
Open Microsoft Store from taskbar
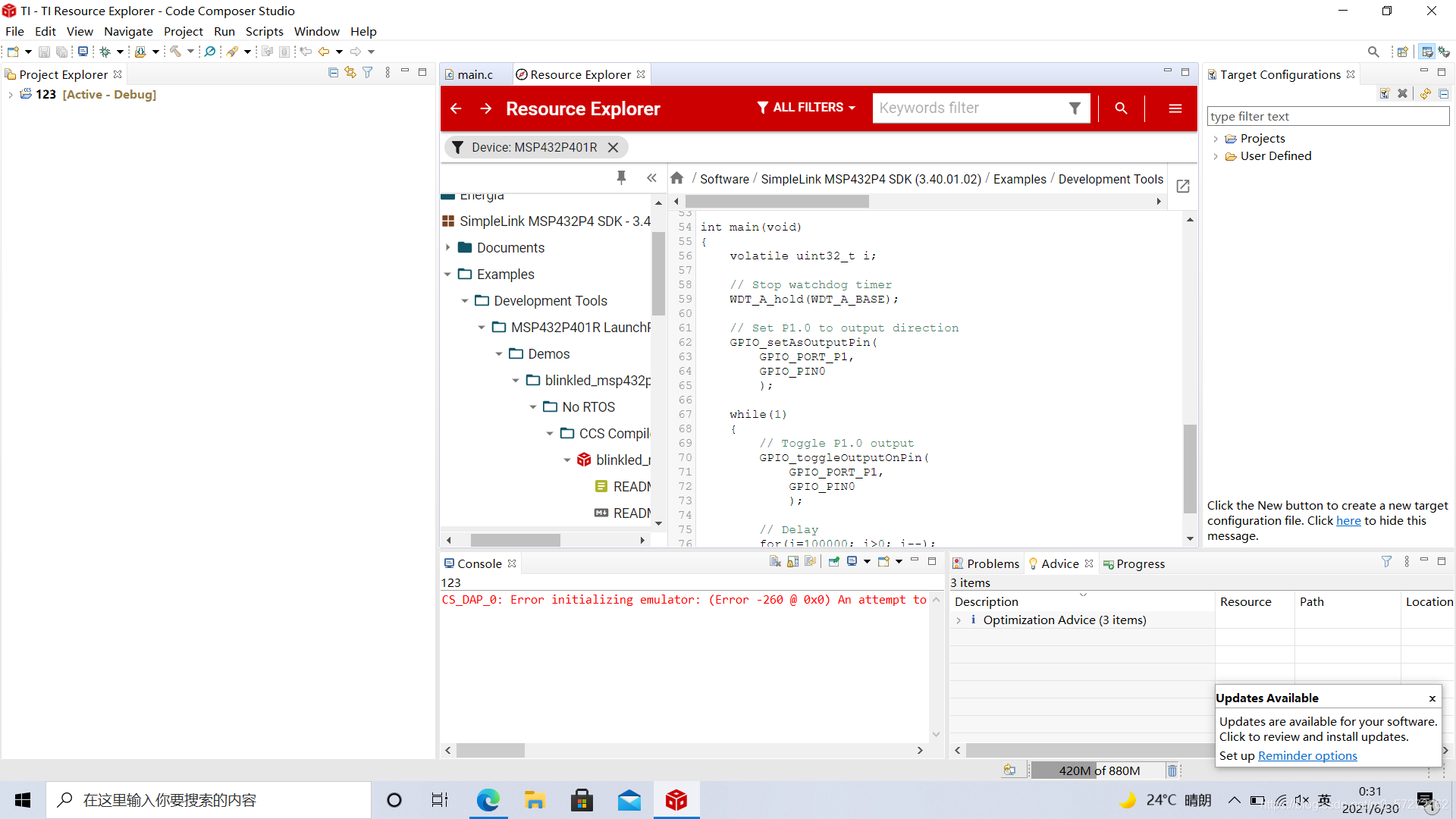pos(582,800)
